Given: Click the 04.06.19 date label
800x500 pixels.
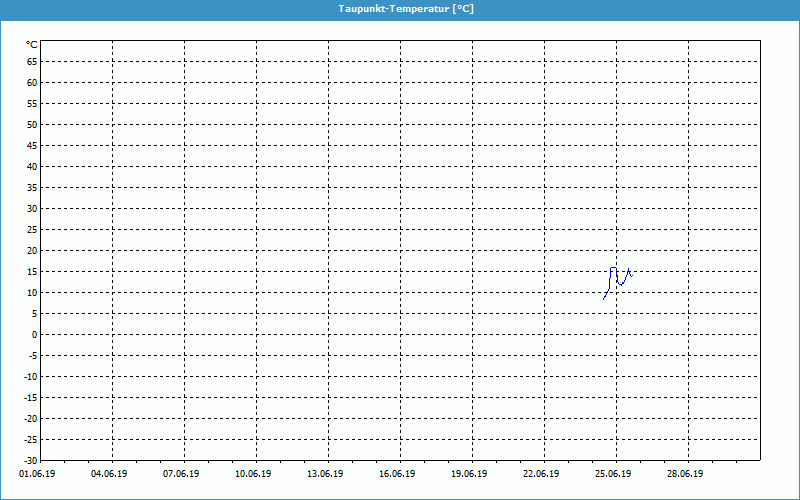Looking at the screenshot, I should point(111,474).
